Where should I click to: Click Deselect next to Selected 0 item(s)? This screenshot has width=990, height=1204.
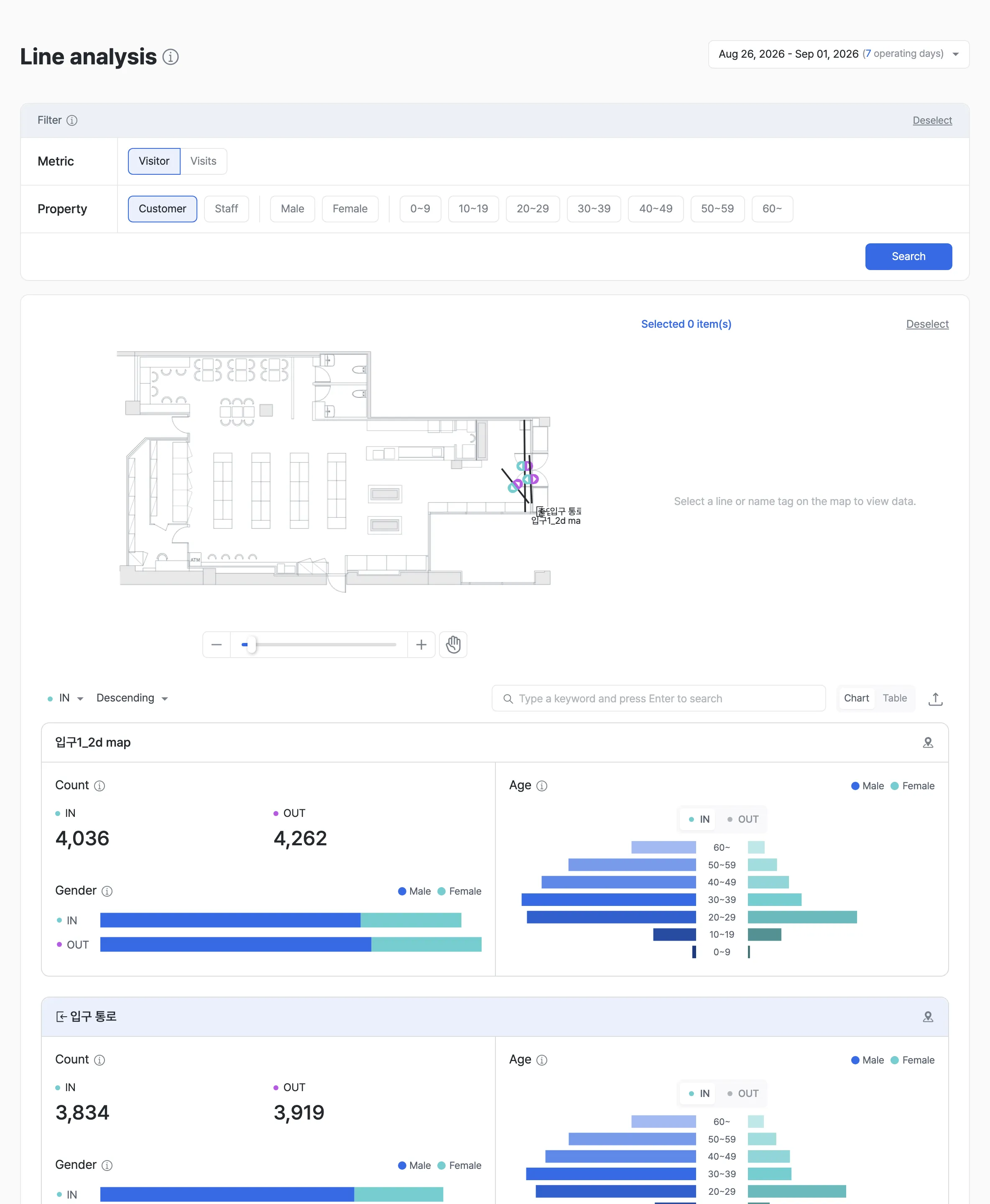927,324
